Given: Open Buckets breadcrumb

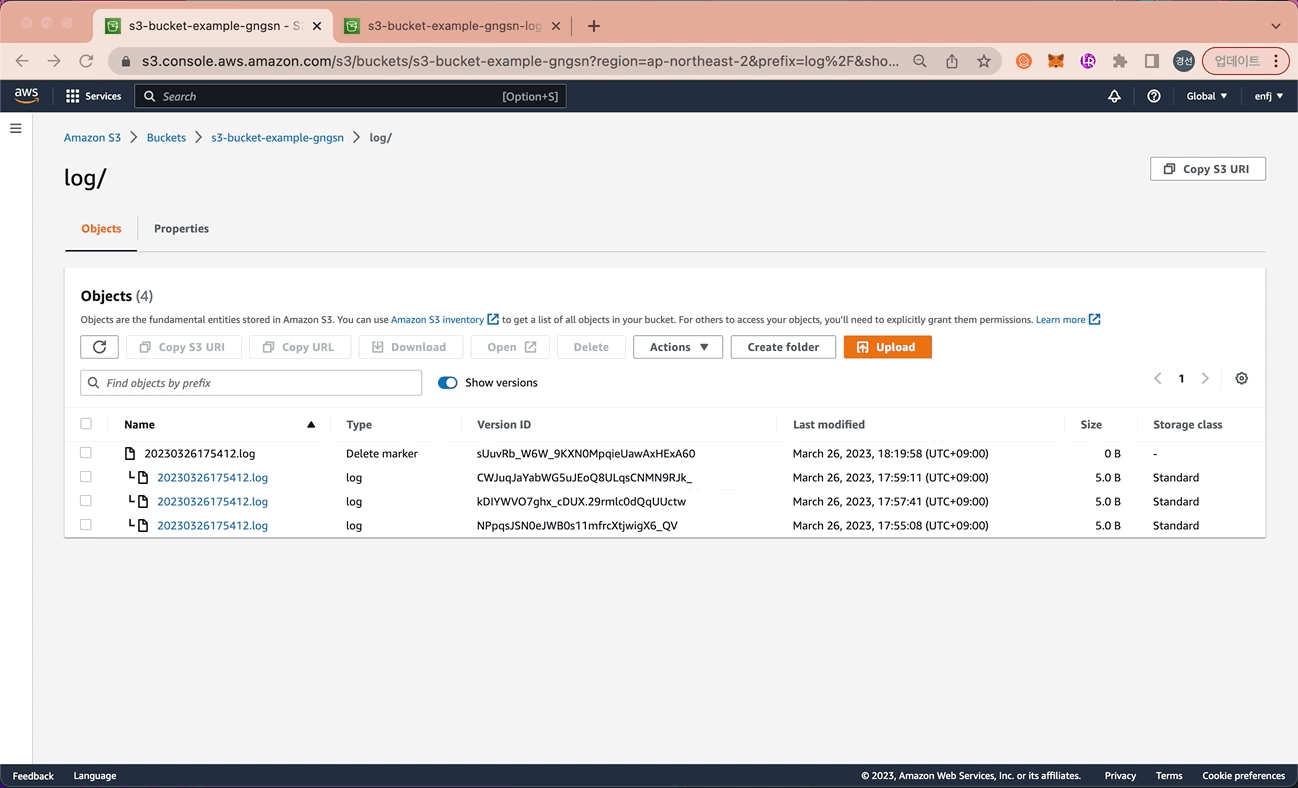Looking at the screenshot, I should pyautogui.click(x=166, y=138).
